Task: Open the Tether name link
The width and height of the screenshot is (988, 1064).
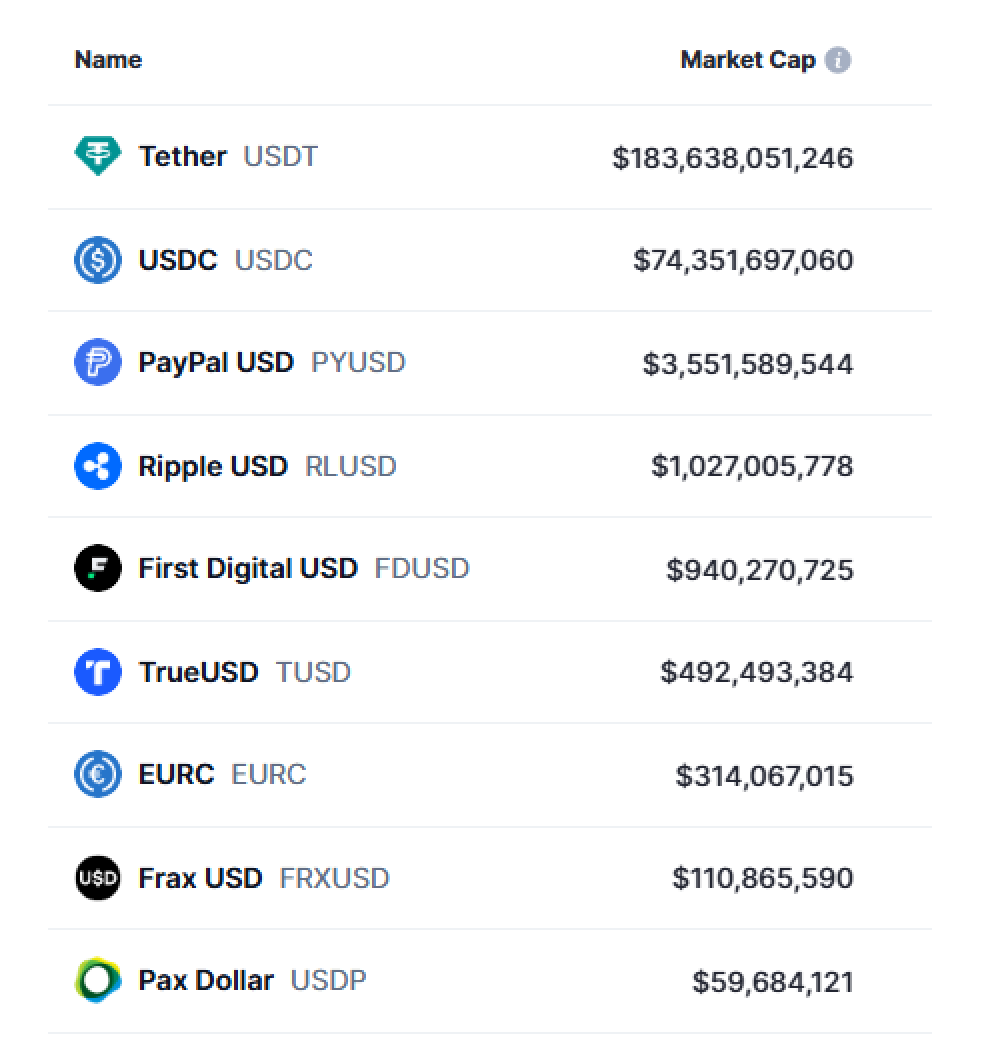Action: point(183,157)
